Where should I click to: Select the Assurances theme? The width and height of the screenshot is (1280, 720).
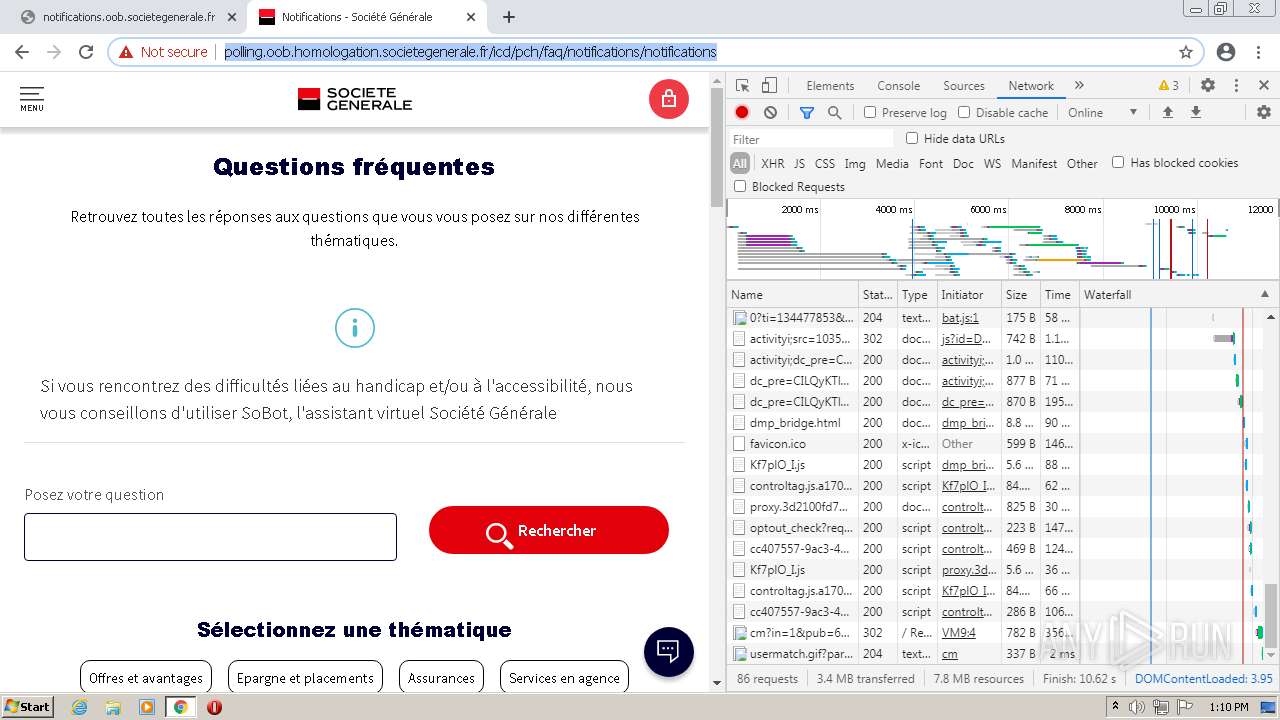coord(441,677)
